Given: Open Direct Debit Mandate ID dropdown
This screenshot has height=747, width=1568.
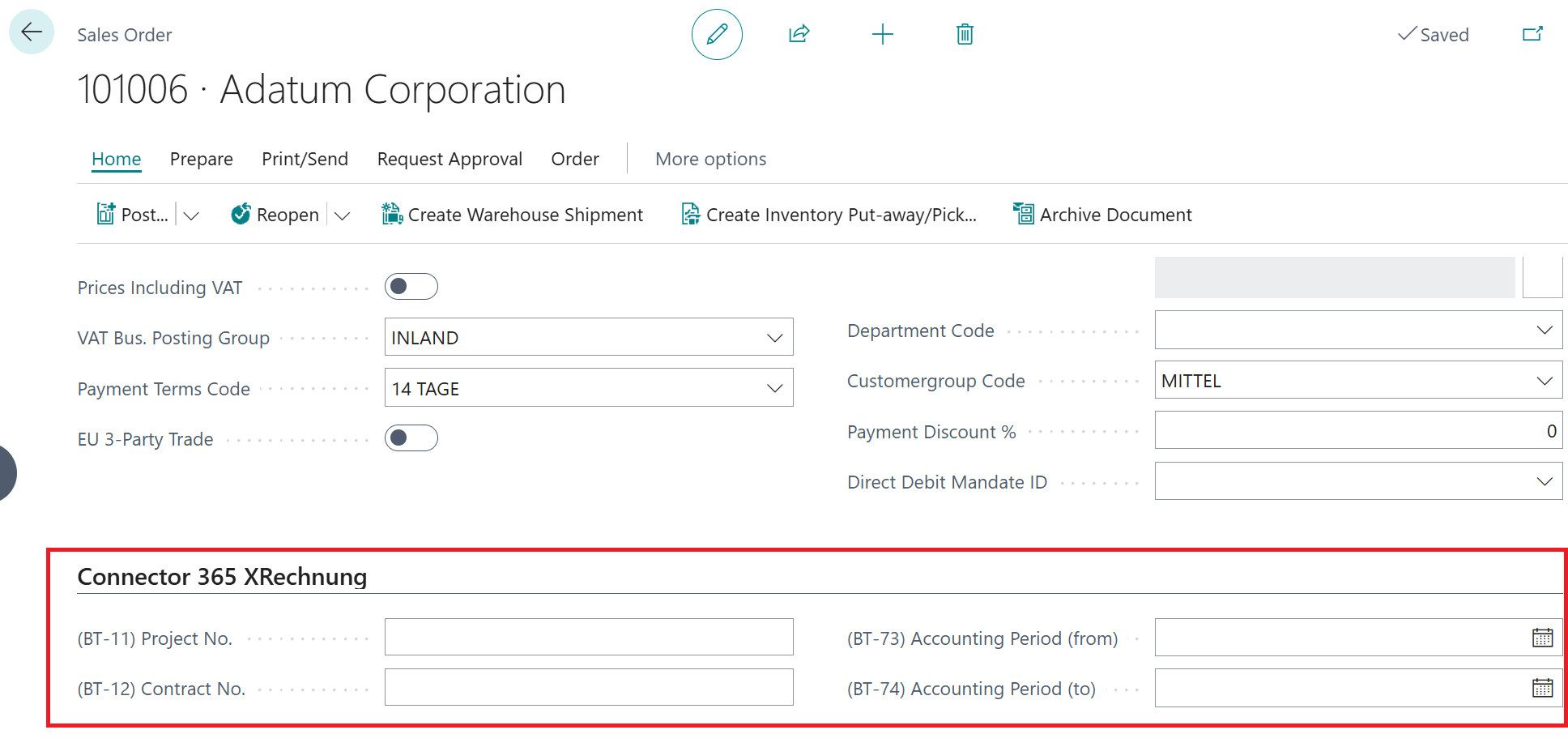Looking at the screenshot, I should pyautogui.click(x=1545, y=482).
